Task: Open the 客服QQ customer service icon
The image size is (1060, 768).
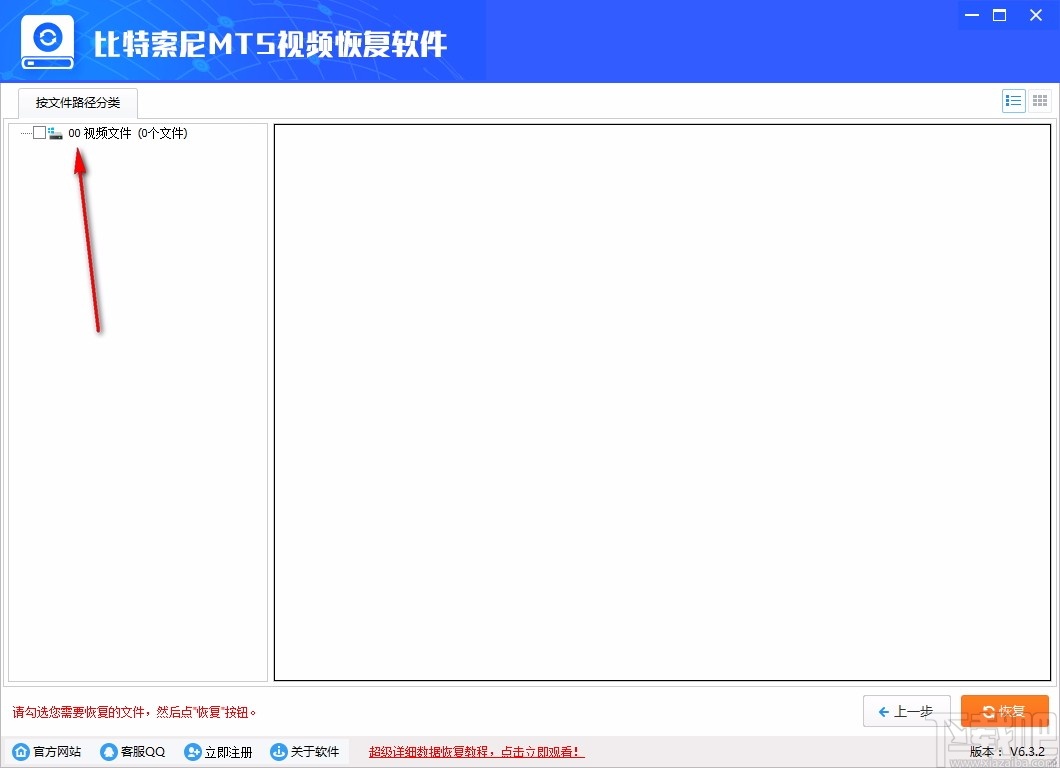Action: click(x=108, y=751)
